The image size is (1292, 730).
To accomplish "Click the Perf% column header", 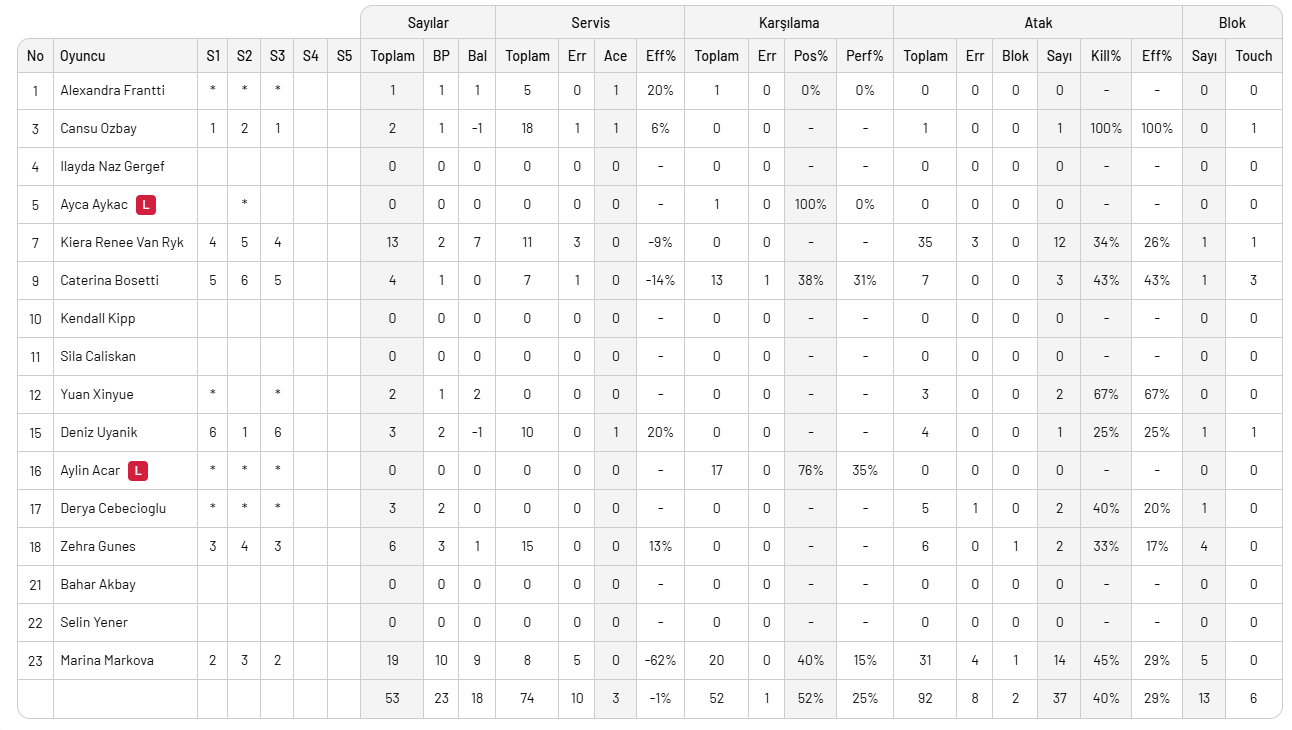I will (865, 56).
